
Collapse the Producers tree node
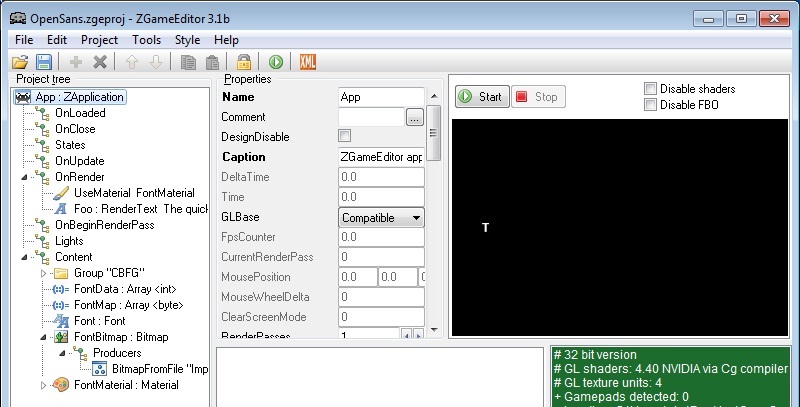pyautogui.click(x=62, y=353)
